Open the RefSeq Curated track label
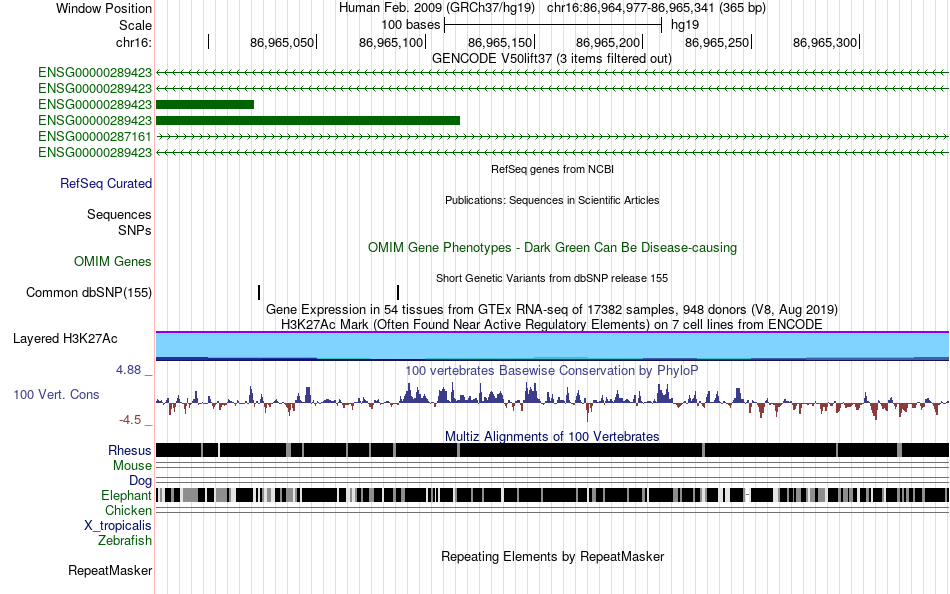 [x=106, y=183]
